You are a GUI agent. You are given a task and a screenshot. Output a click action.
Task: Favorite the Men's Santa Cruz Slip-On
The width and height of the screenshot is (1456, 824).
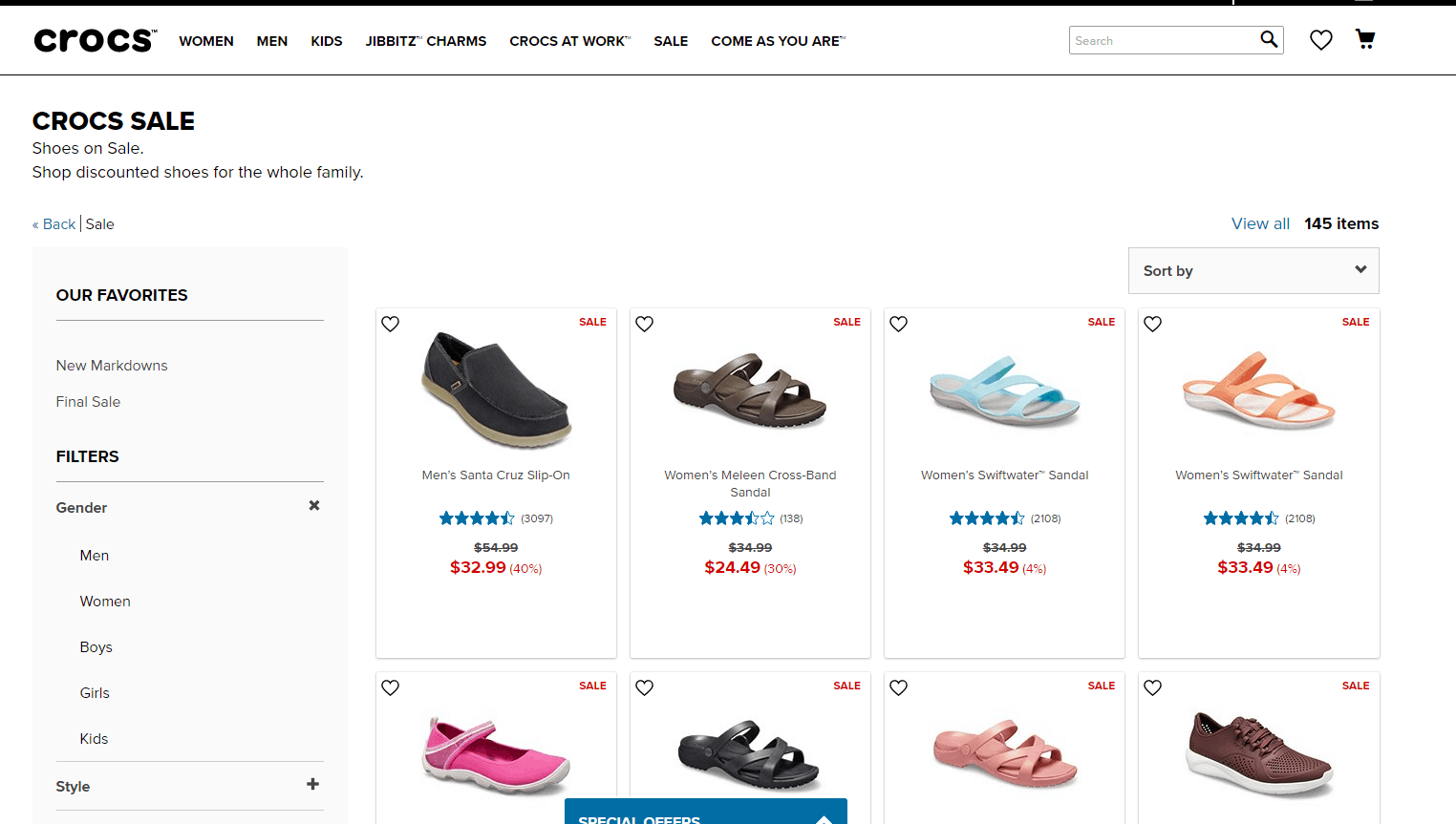[391, 324]
